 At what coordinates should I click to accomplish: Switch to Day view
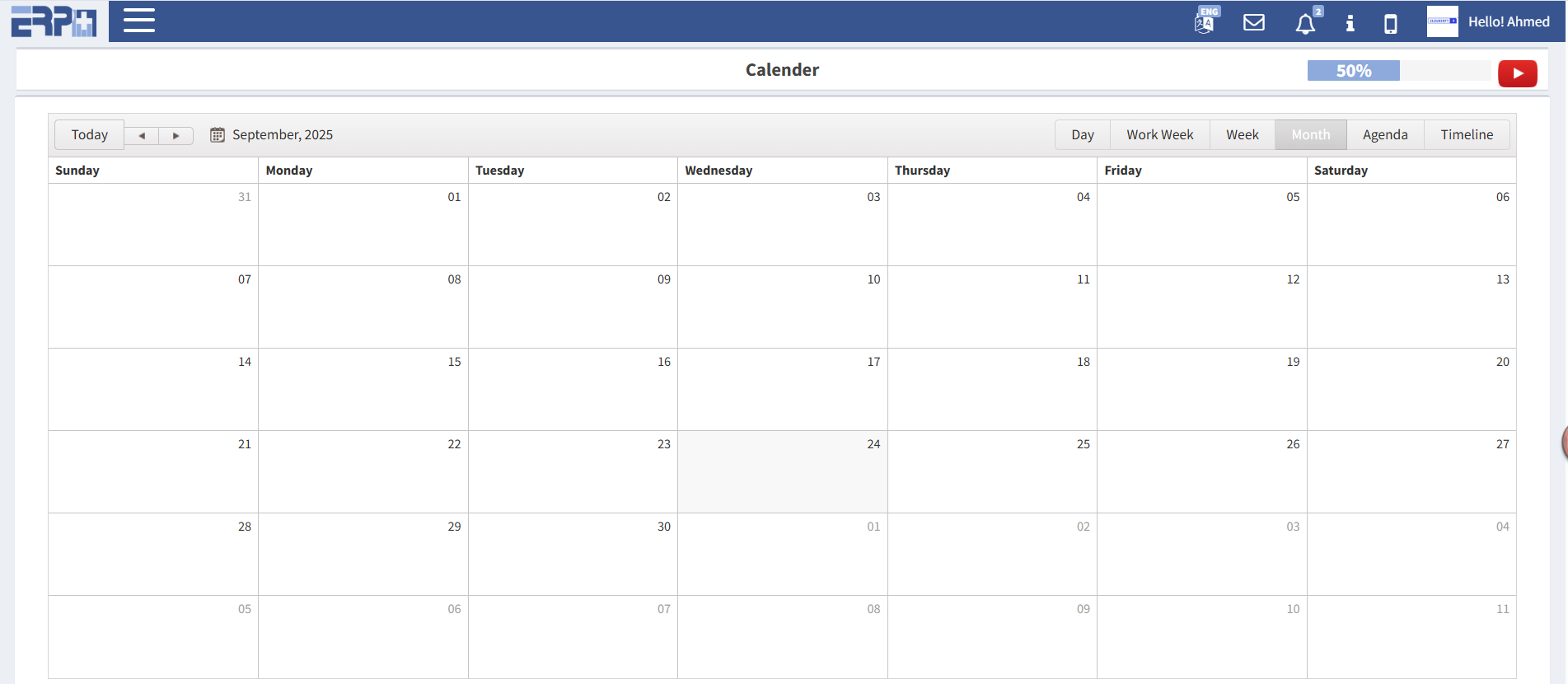[x=1082, y=135]
